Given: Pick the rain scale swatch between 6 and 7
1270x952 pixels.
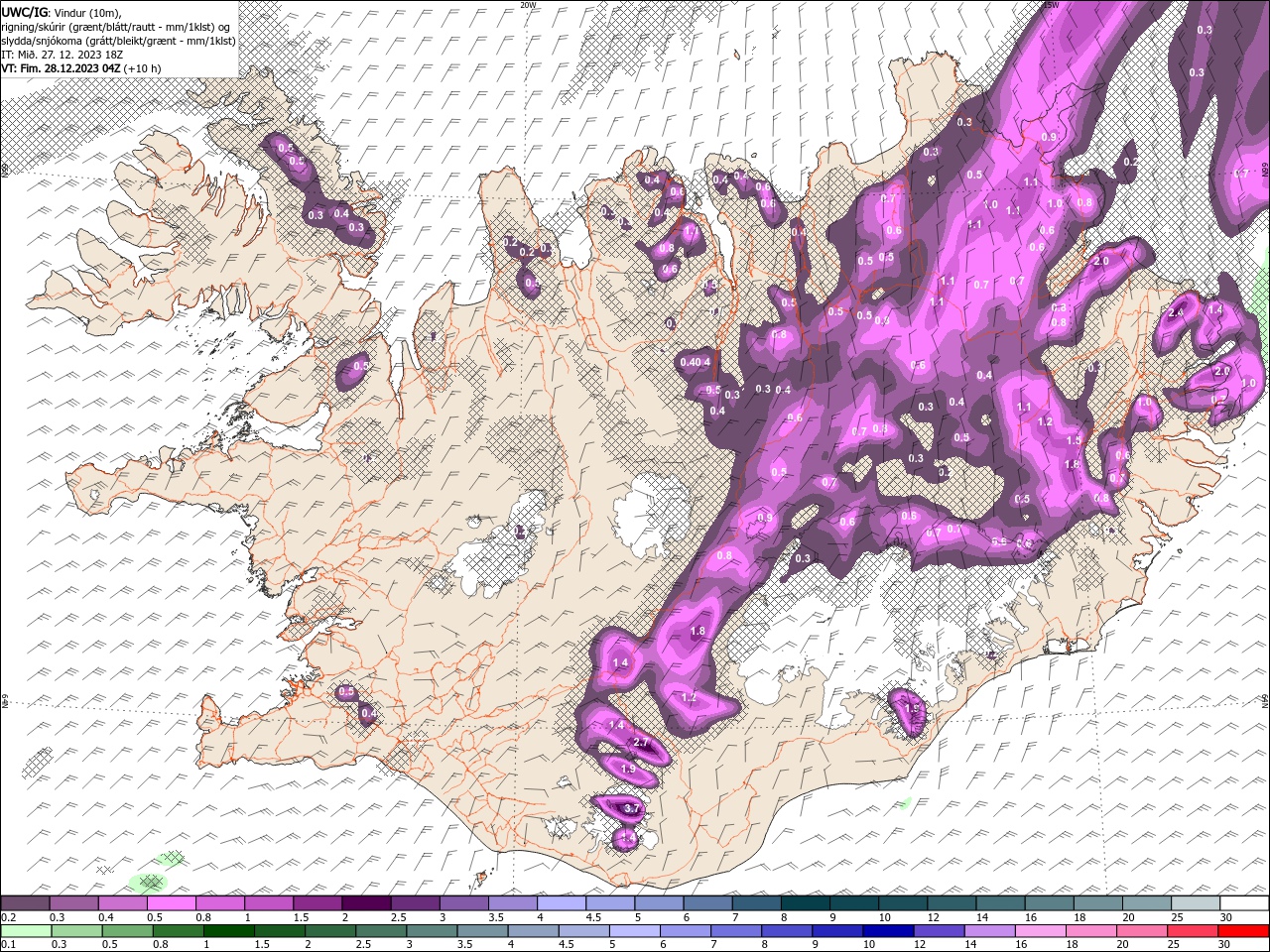Looking at the screenshot, I should [x=686, y=931].
